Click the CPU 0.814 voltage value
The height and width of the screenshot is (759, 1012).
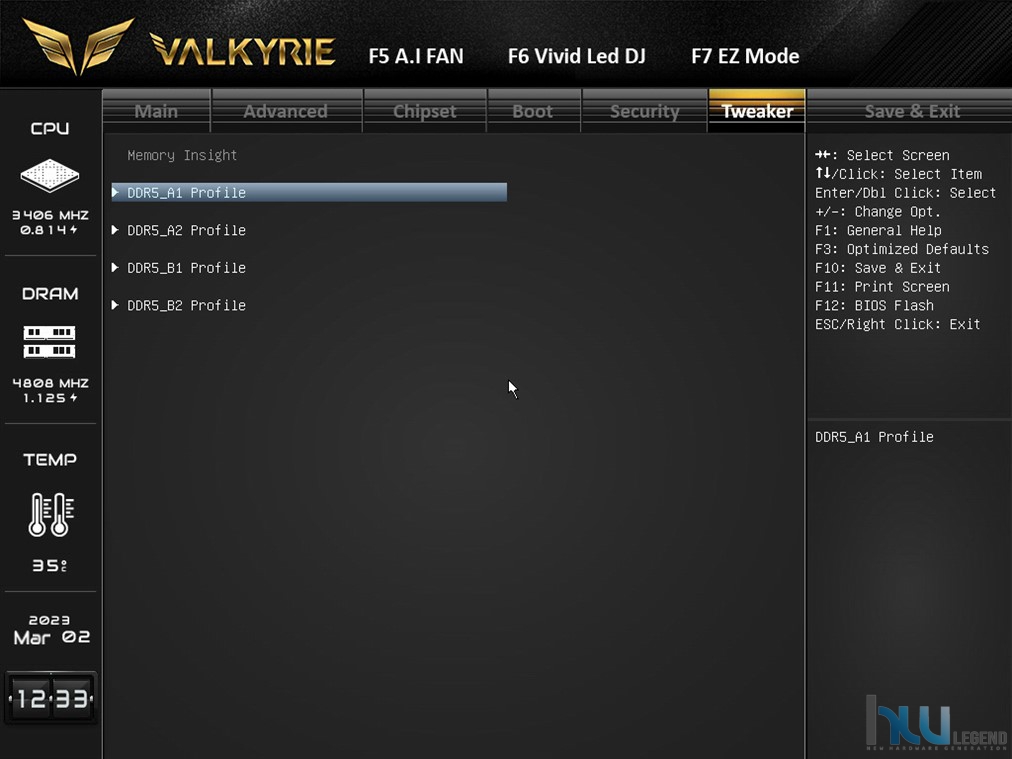pyautogui.click(x=49, y=230)
